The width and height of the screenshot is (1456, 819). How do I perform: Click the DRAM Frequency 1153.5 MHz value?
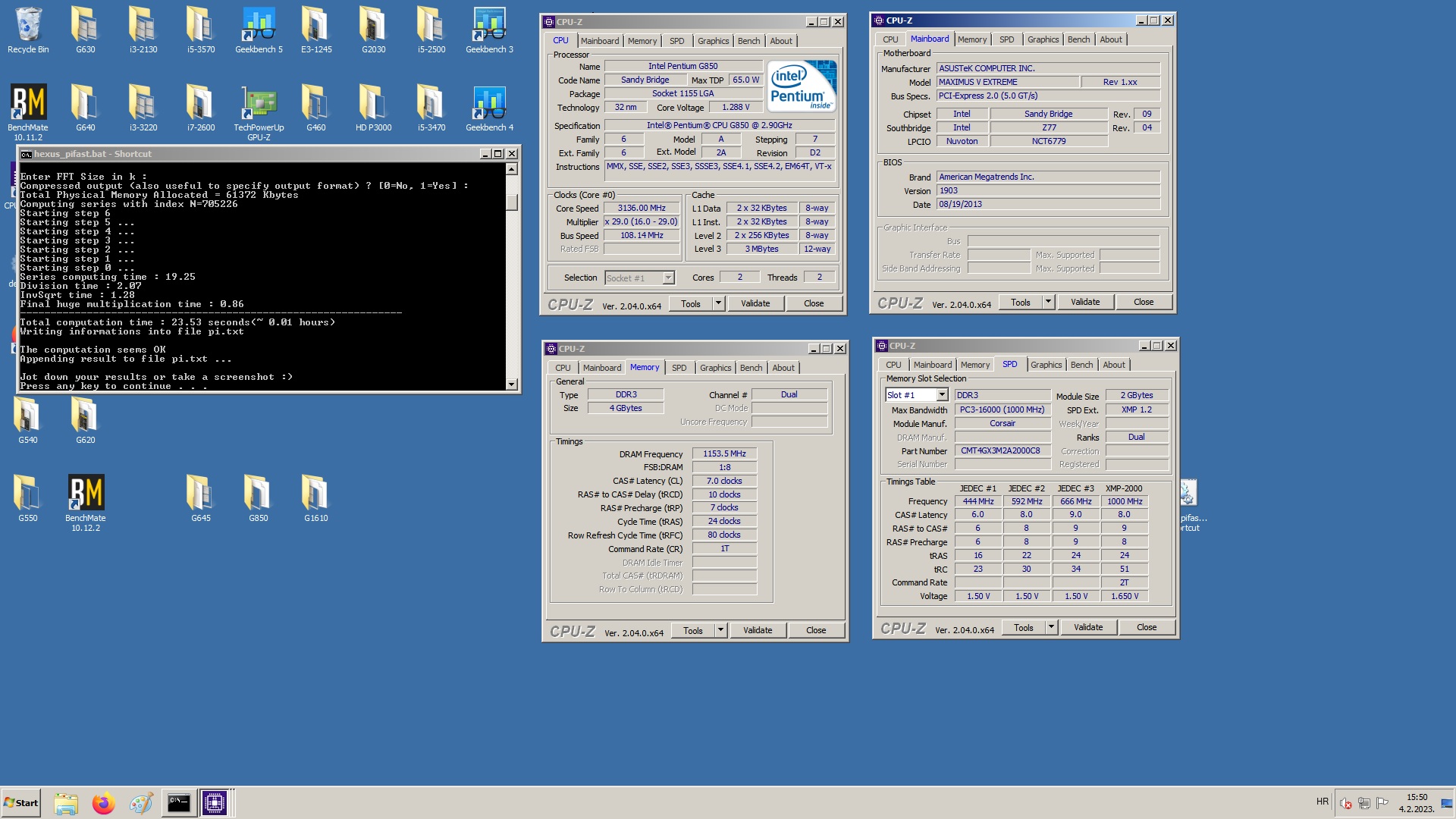click(x=724, y=453)
